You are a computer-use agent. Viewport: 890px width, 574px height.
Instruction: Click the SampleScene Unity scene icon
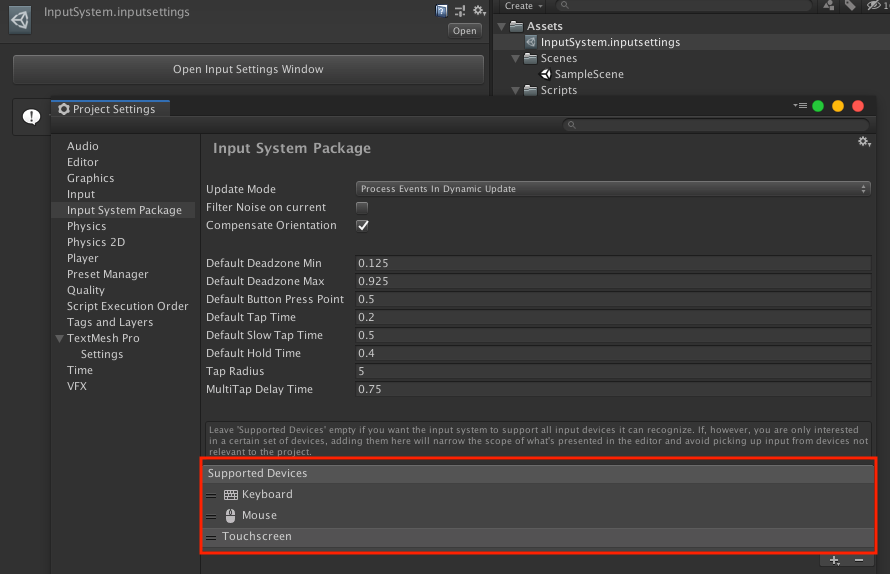[545, 74]
